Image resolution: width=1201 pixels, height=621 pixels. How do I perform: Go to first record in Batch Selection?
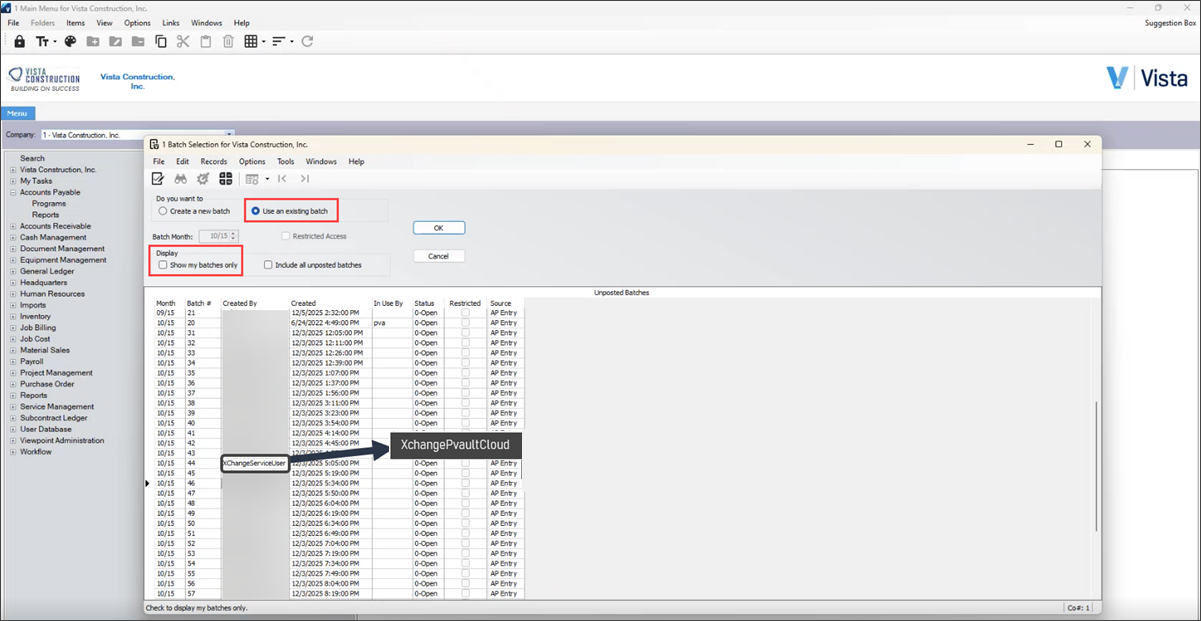pos(282,178)
